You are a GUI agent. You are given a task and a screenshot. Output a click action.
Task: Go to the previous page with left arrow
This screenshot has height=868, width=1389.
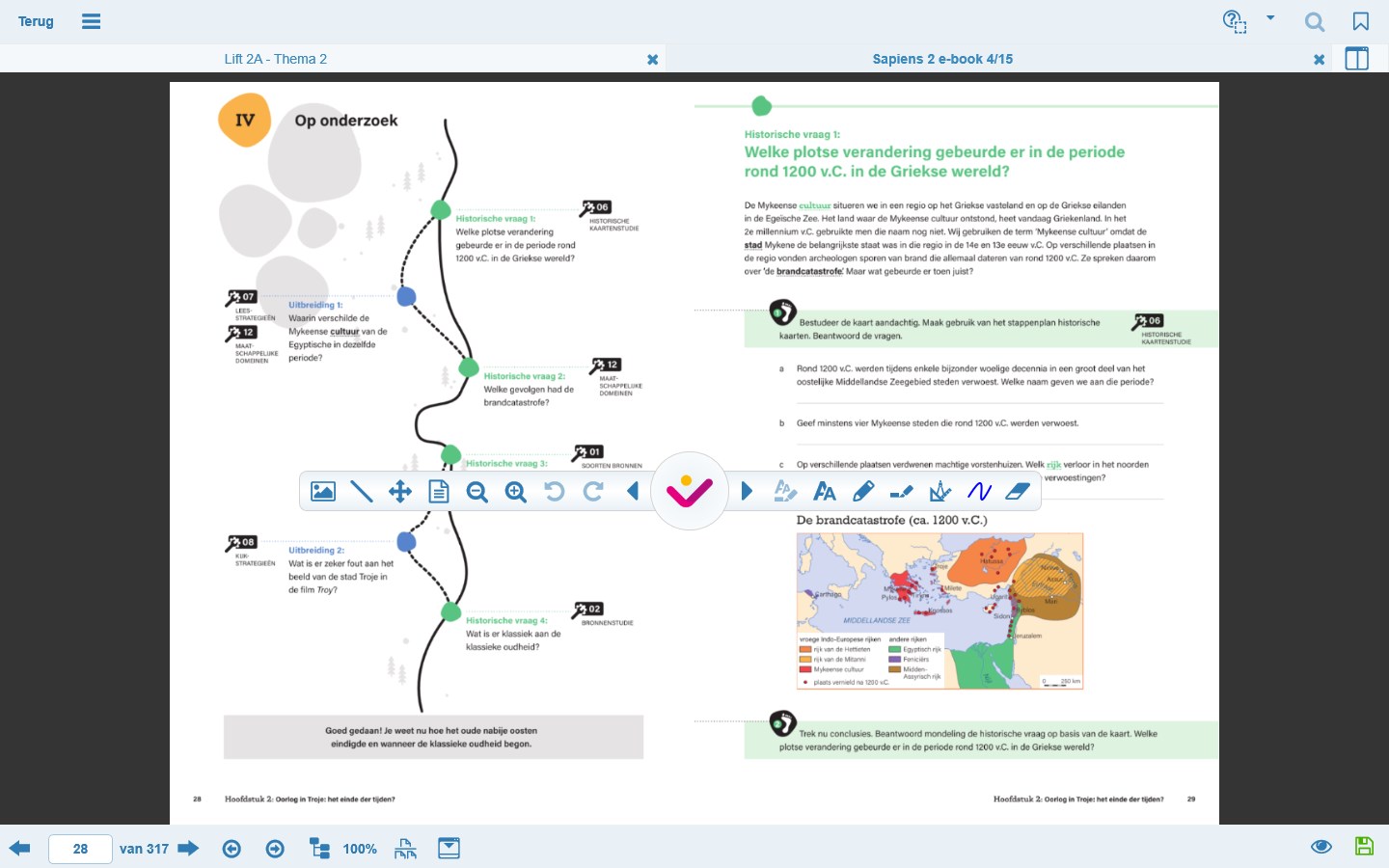(x=19, y=849)
